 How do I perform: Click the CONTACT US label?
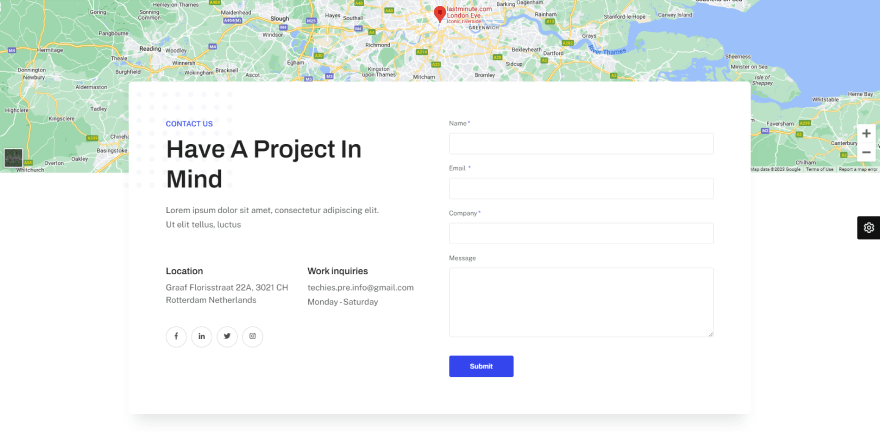point(189,124)
